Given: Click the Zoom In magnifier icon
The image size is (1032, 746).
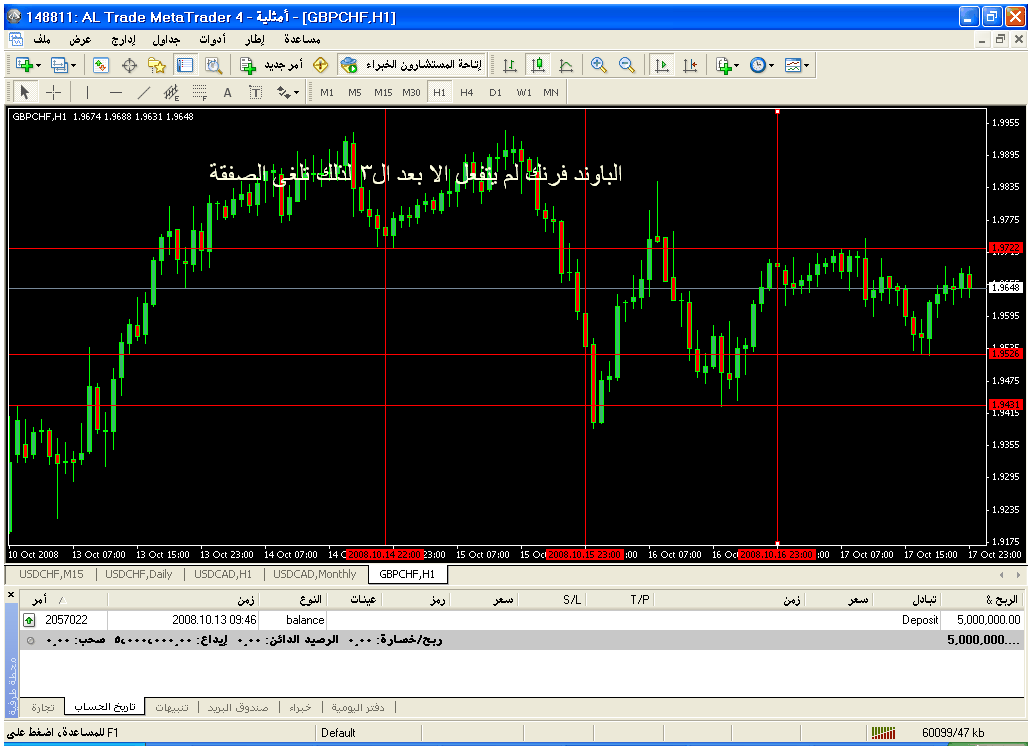Looking at the screenshot, I should (599, 65).
